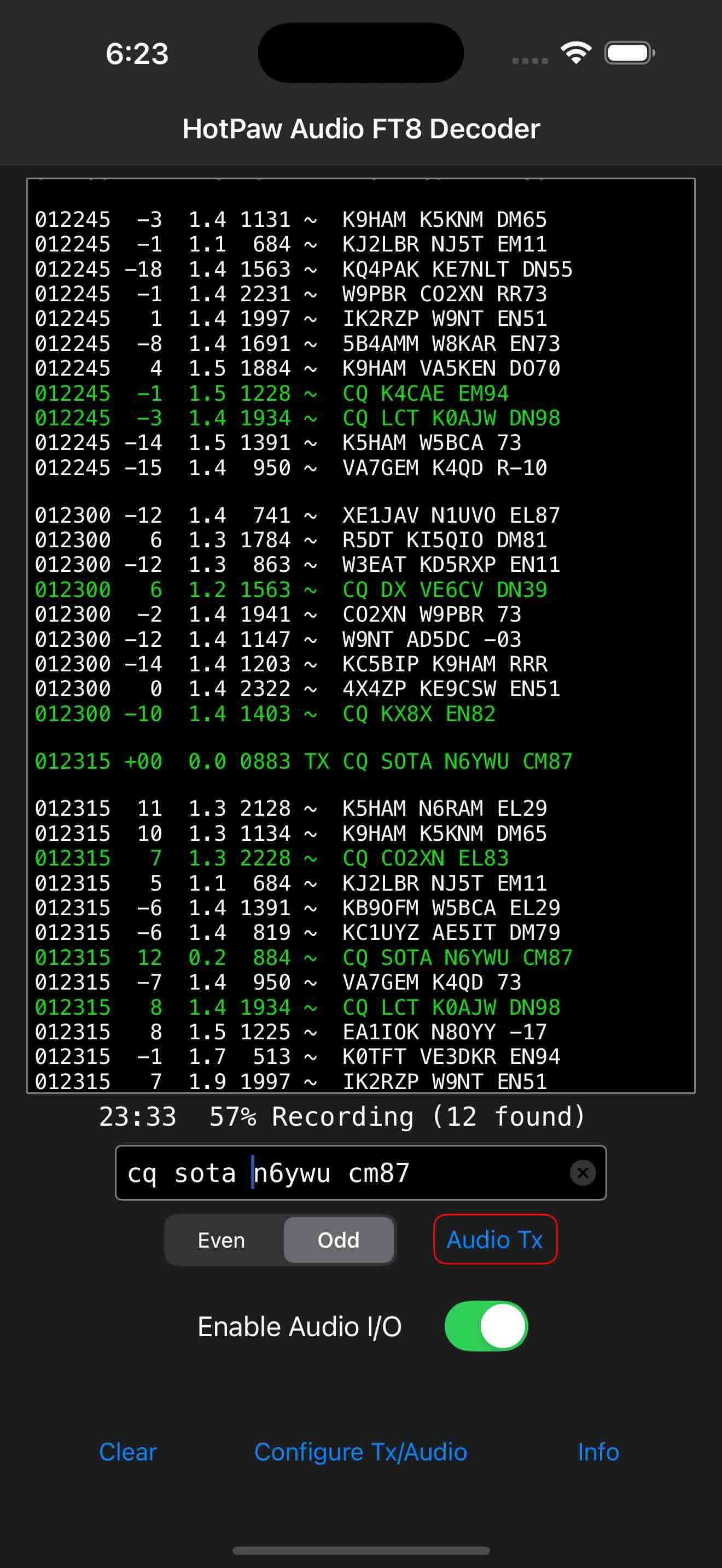The image size is (722, 1568).
Task: Tap the 6:23 clock in the status bar
Action: 137,54
